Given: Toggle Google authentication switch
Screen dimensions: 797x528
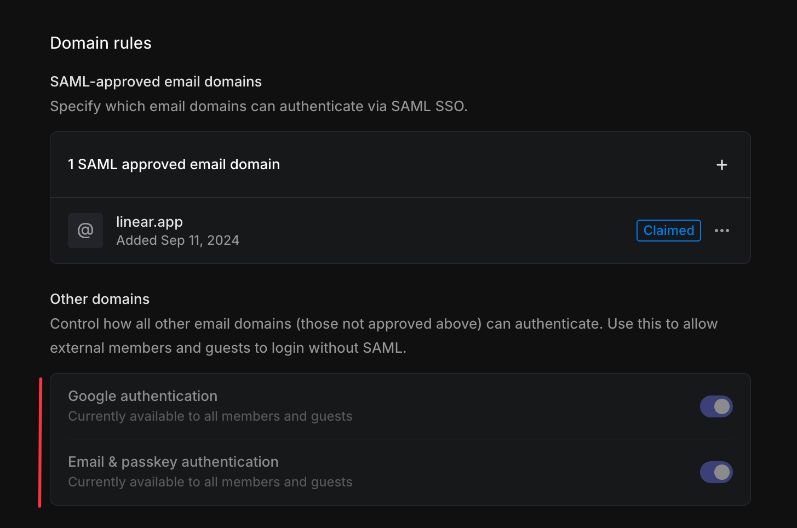Looking at the screenshot, I should (716, 406).
